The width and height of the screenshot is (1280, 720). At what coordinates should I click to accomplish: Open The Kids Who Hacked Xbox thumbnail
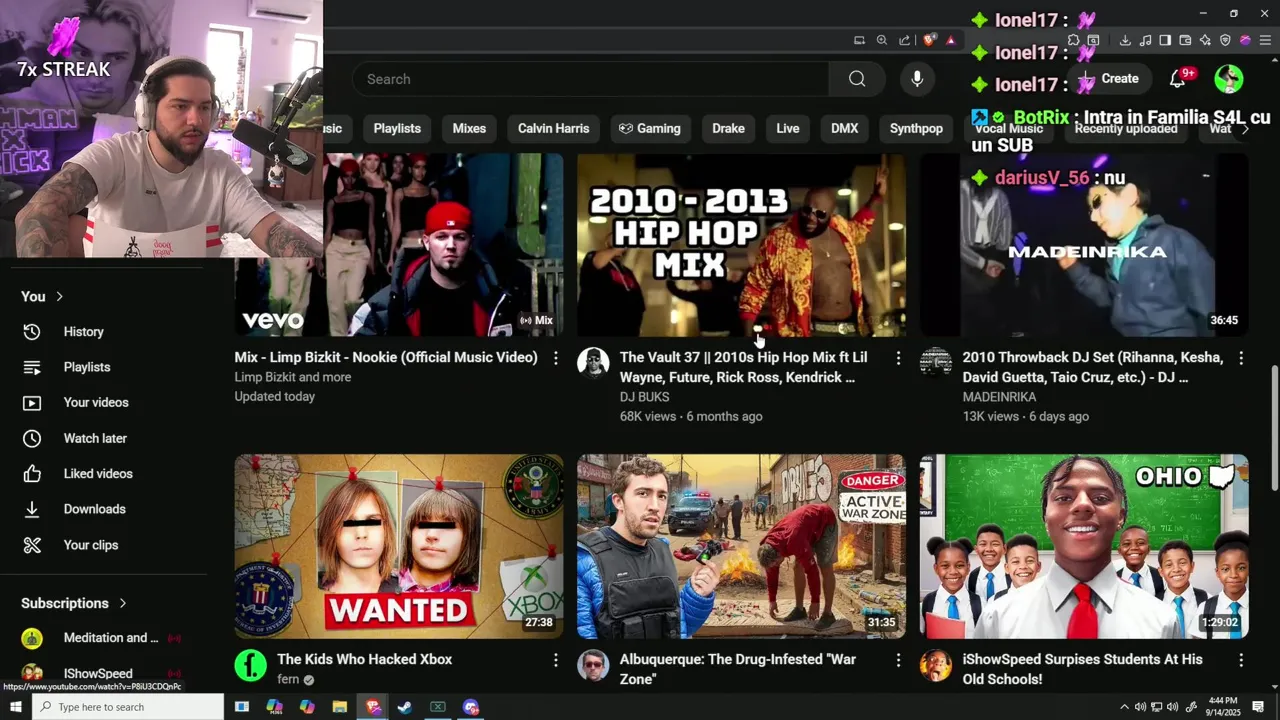tap(399, 546)
